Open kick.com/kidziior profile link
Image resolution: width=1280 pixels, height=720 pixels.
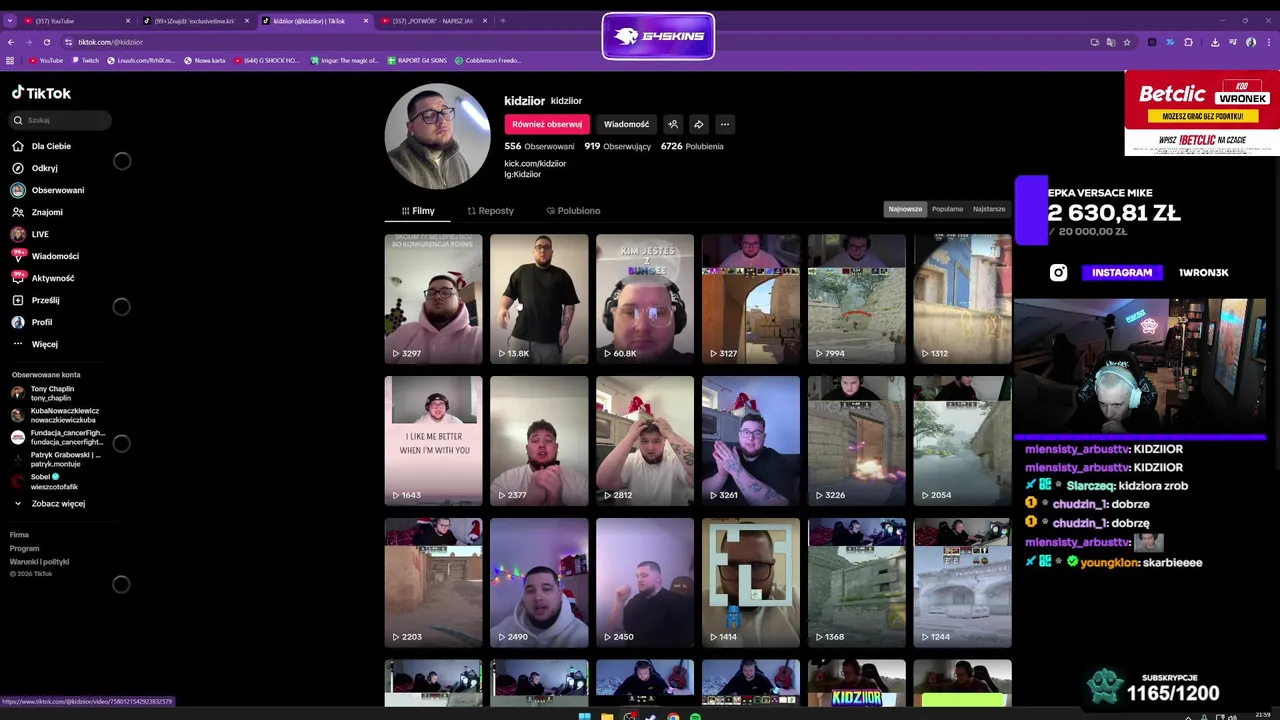coord(535,163)
